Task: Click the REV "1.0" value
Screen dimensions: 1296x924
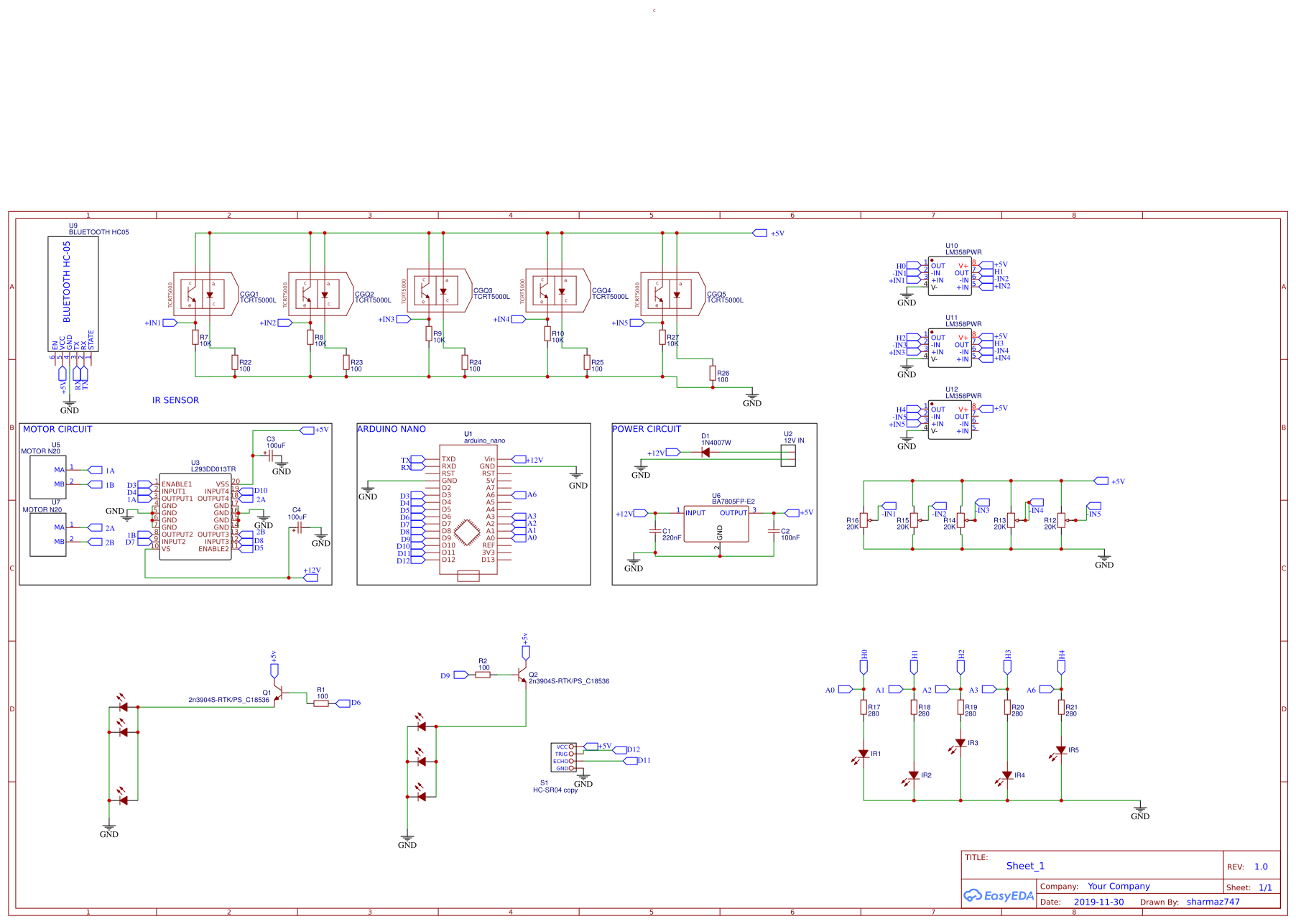Action: click(x=1261, y=867)
